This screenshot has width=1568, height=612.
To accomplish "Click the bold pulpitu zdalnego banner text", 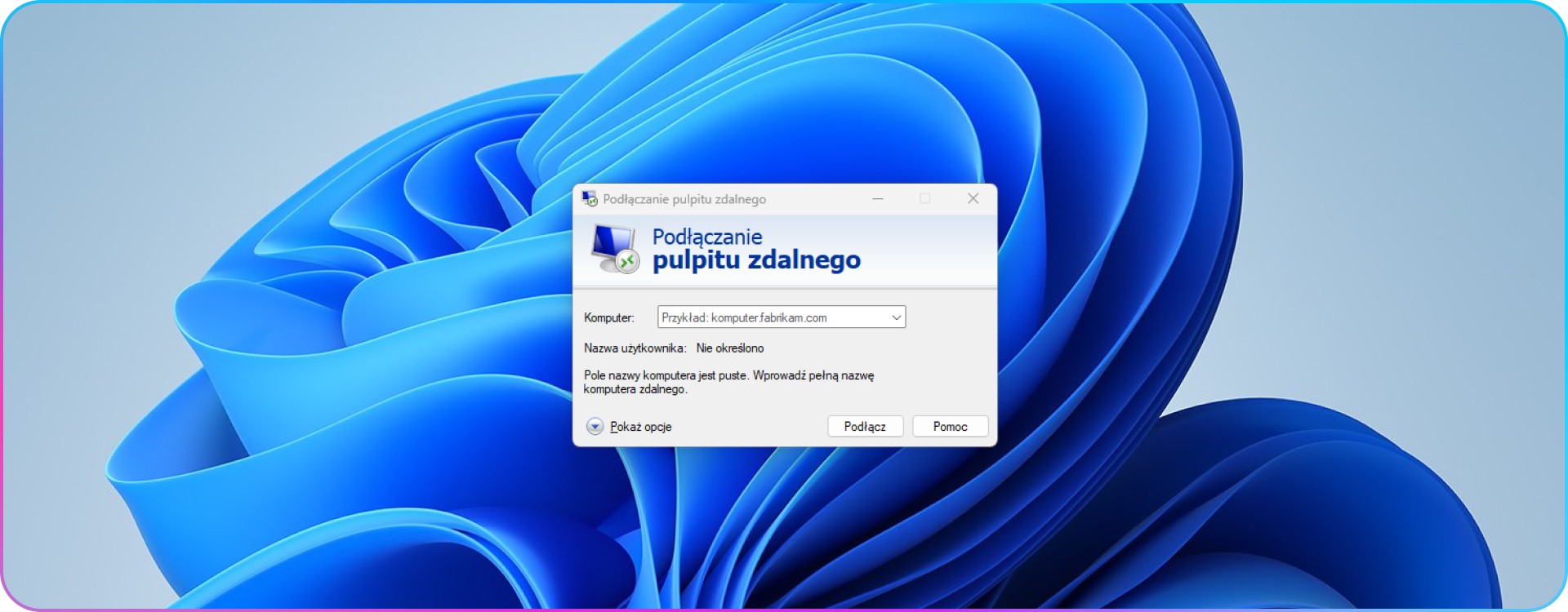I will tap(756, 260).
